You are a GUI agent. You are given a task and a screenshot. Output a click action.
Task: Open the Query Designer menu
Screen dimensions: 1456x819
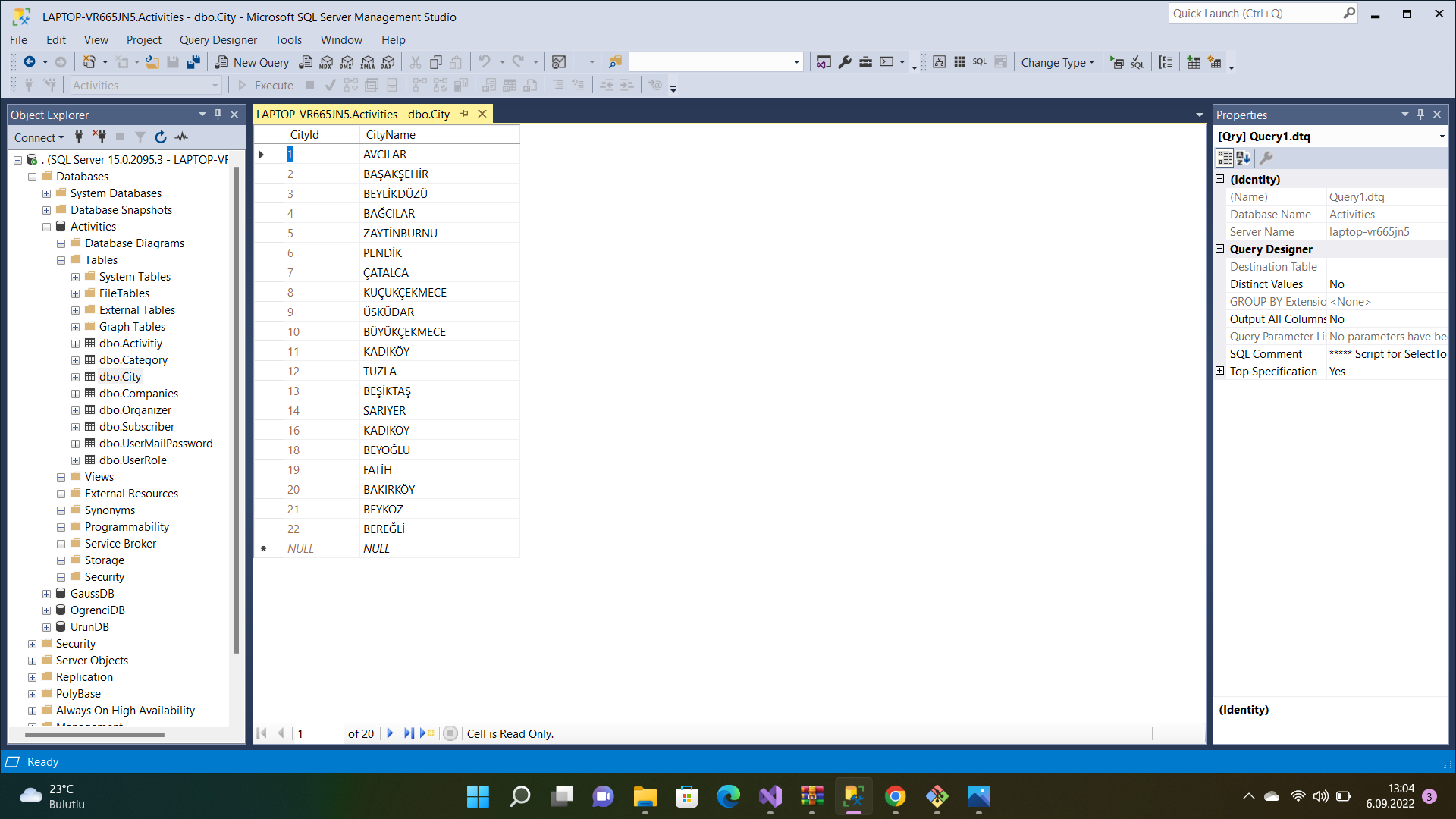tap(218, 39)
